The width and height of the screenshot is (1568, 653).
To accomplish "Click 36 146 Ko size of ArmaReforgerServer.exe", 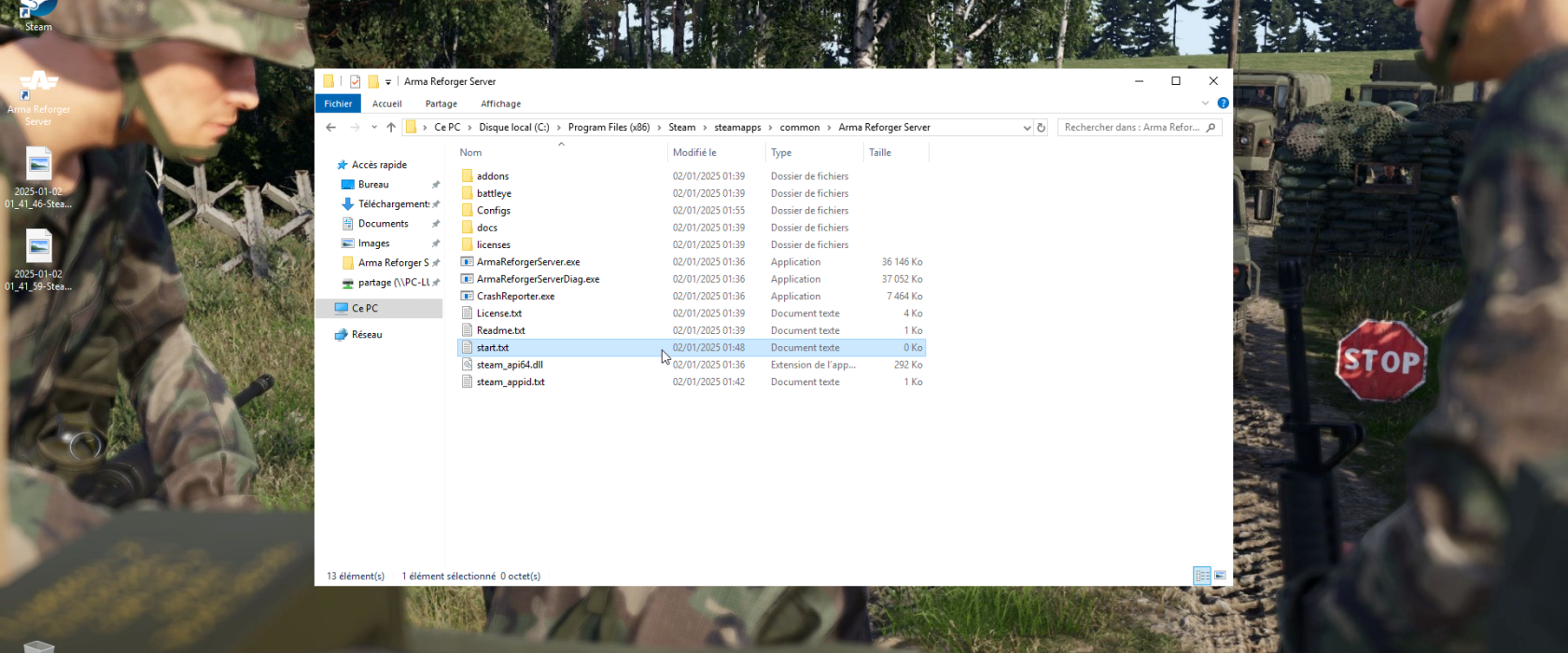I will click(902, 262).
